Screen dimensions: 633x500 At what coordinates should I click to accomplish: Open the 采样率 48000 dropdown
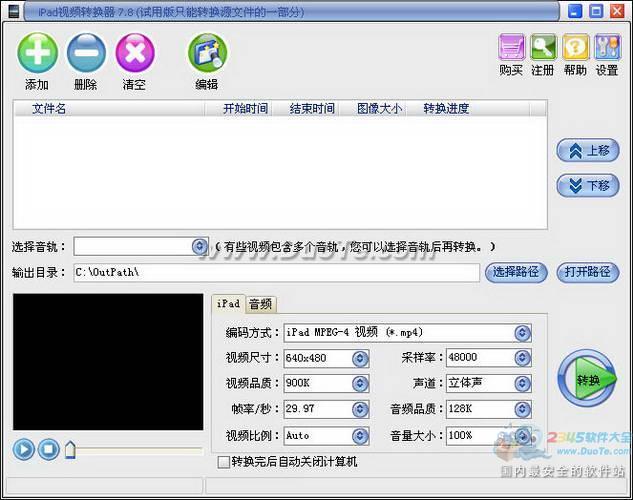click(522, 358)
